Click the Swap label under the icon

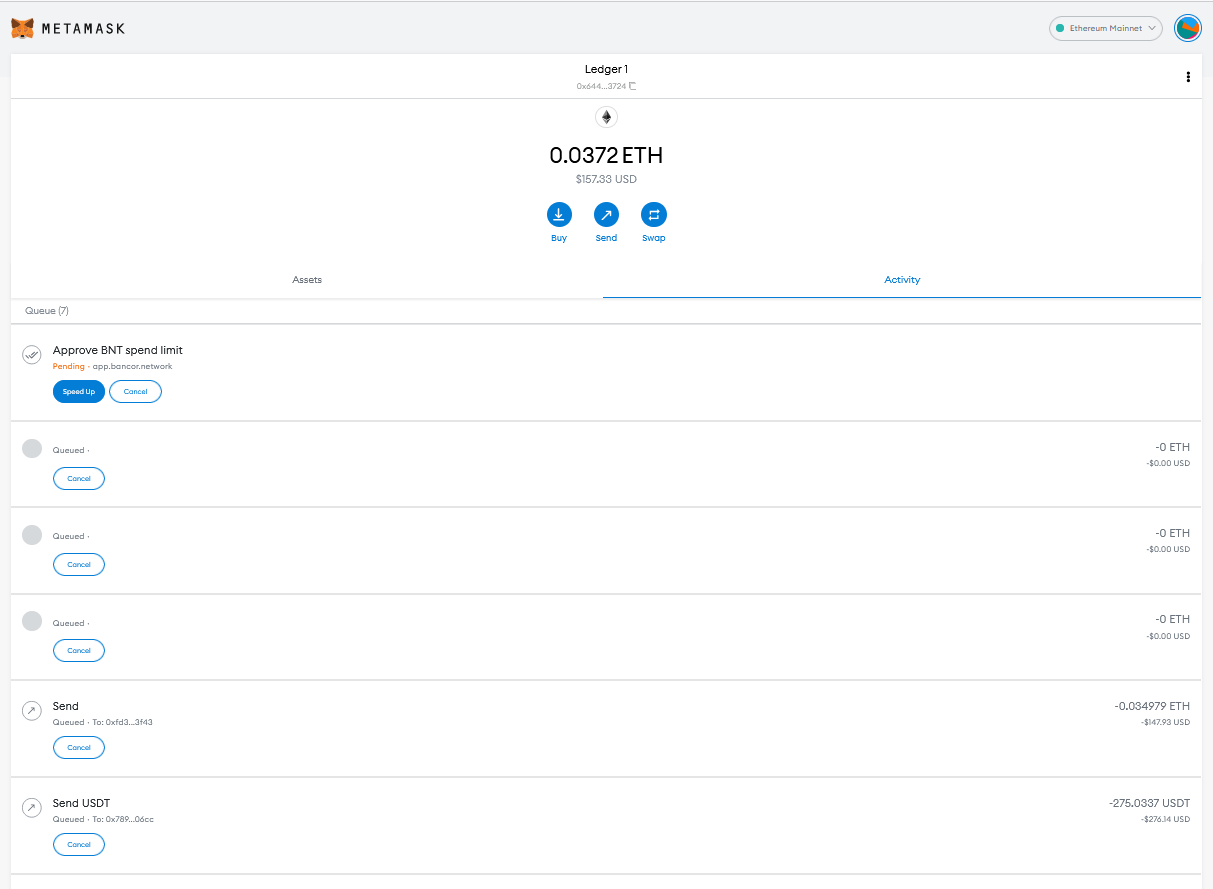click(x=654, y=238)
